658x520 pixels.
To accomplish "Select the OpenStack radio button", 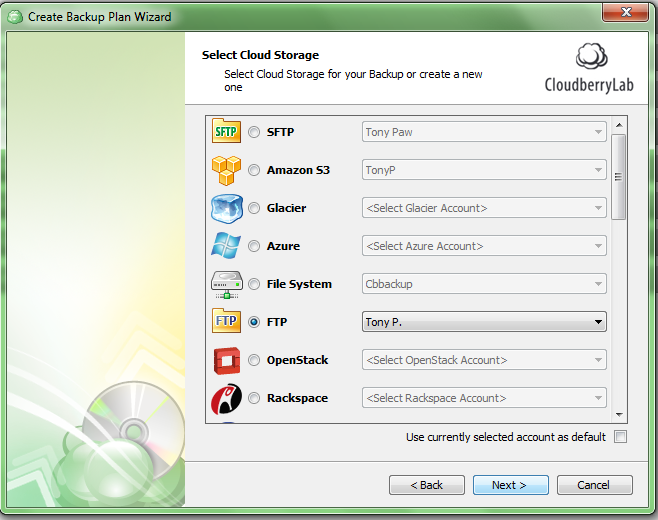I will tap(254, 360).
